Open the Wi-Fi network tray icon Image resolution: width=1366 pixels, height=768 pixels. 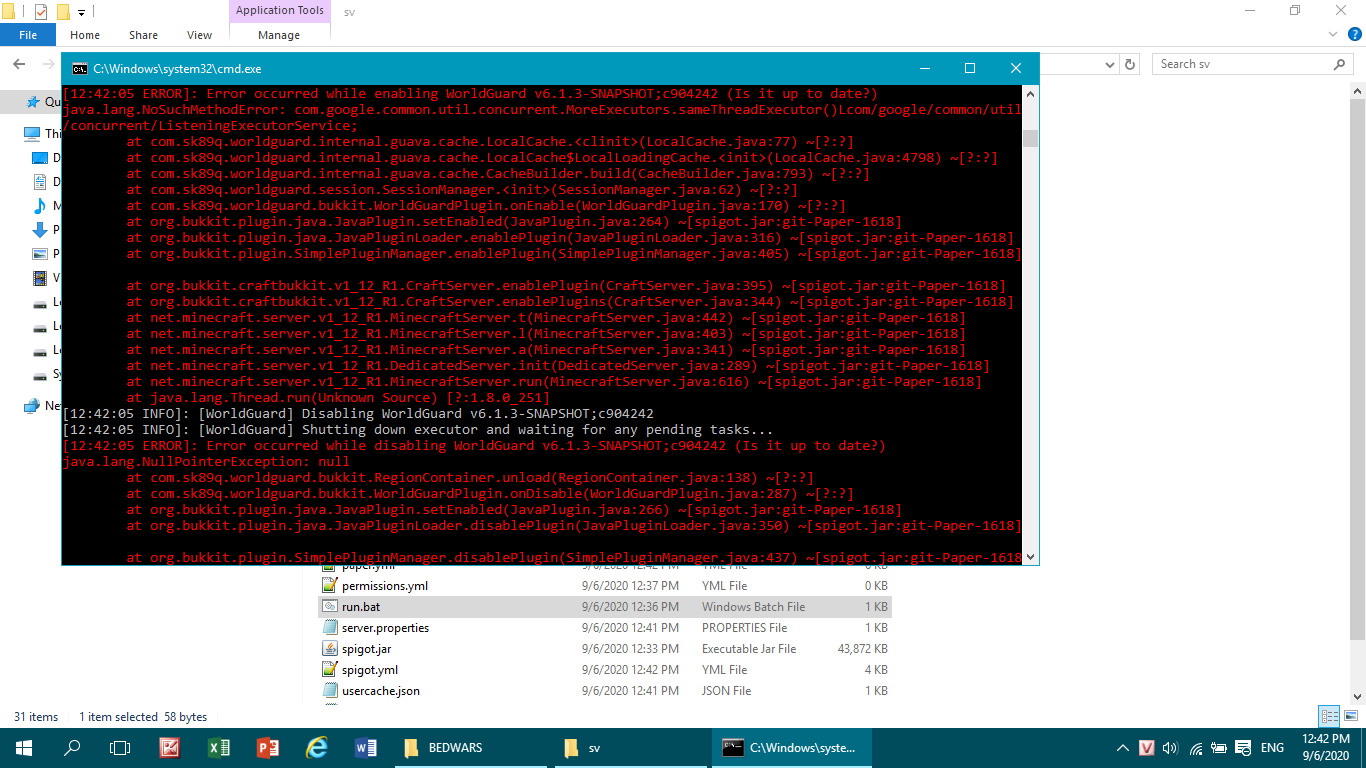coord(1195,748)
